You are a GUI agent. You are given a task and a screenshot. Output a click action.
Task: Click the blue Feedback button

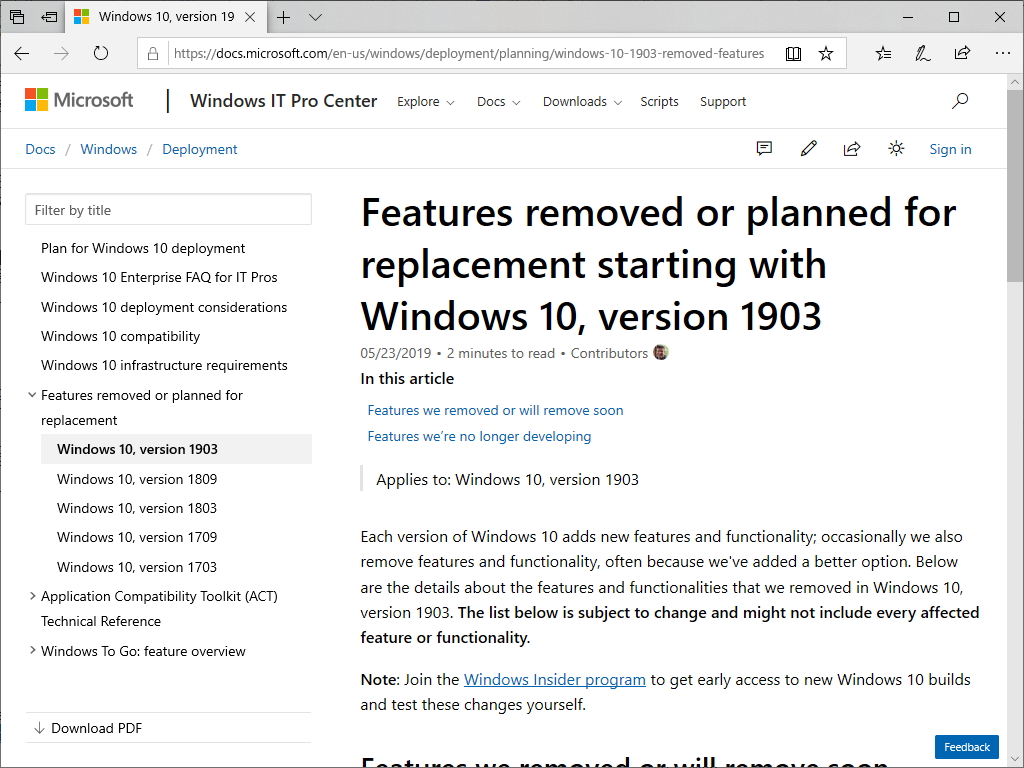pos(966,747)
